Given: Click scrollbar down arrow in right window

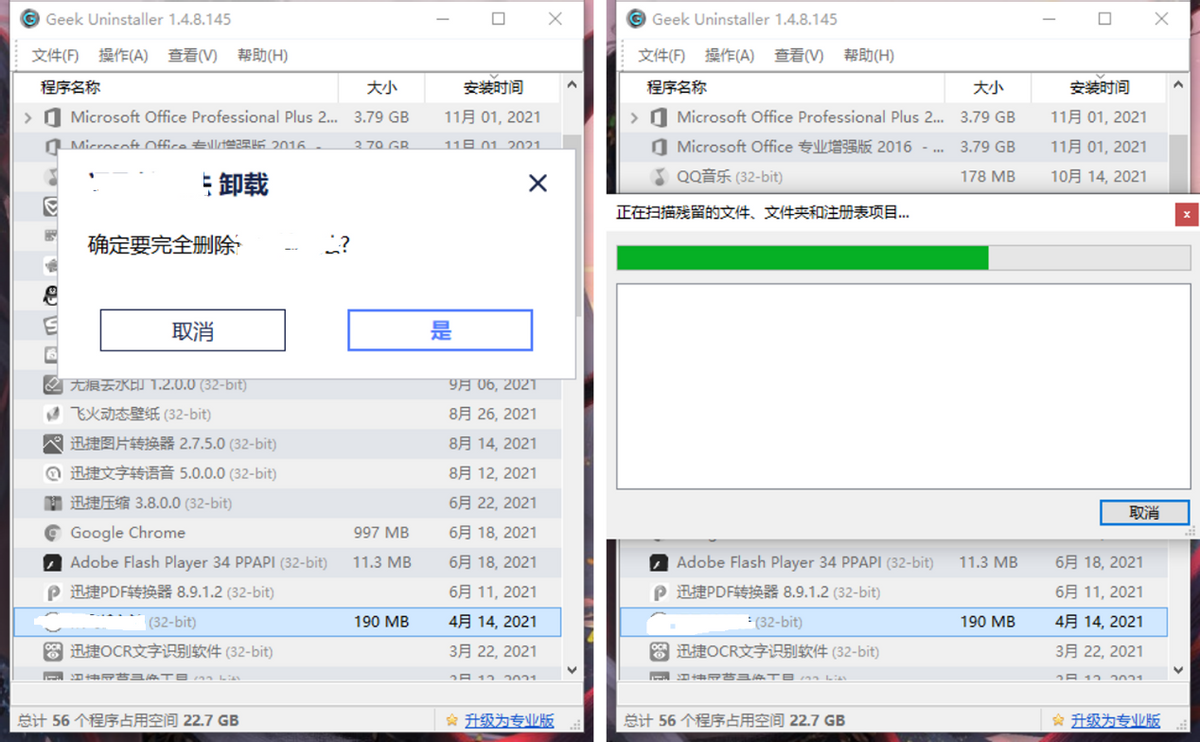Looking at the screenshot, I should [1178, 669].
